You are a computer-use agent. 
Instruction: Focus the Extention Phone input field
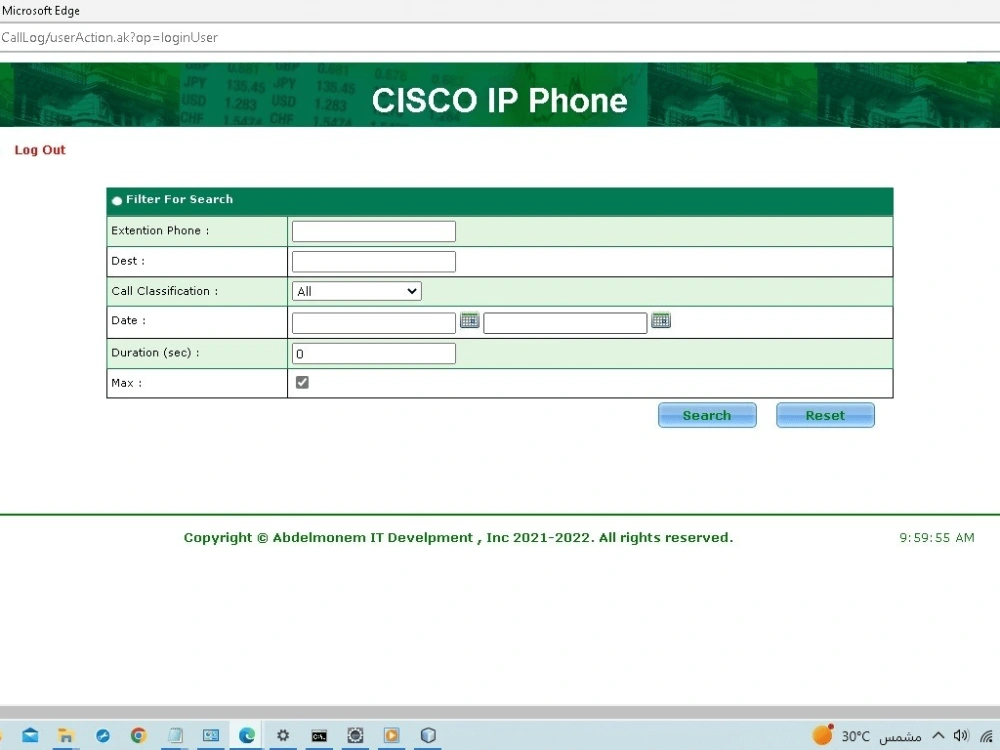pos(374,231)
